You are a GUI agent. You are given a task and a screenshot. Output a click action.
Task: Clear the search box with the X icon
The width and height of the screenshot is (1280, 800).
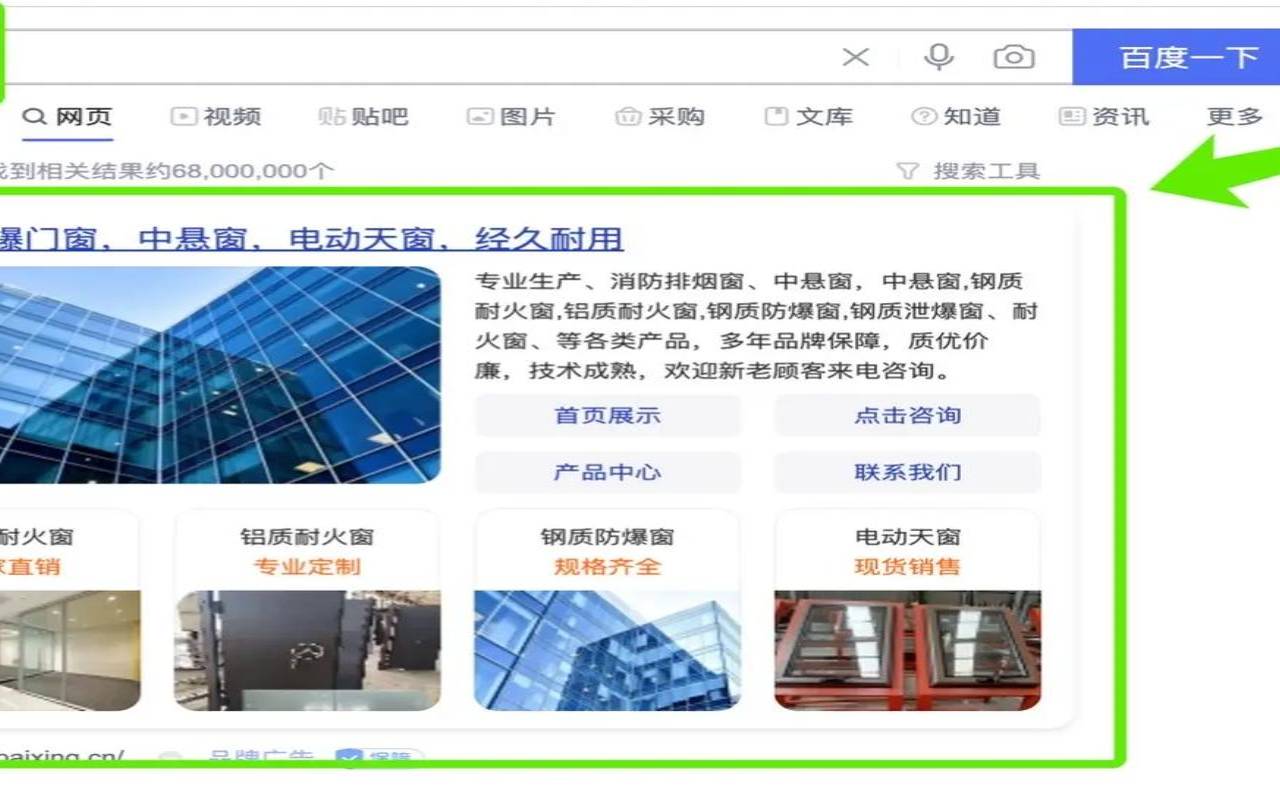(855, 57)
